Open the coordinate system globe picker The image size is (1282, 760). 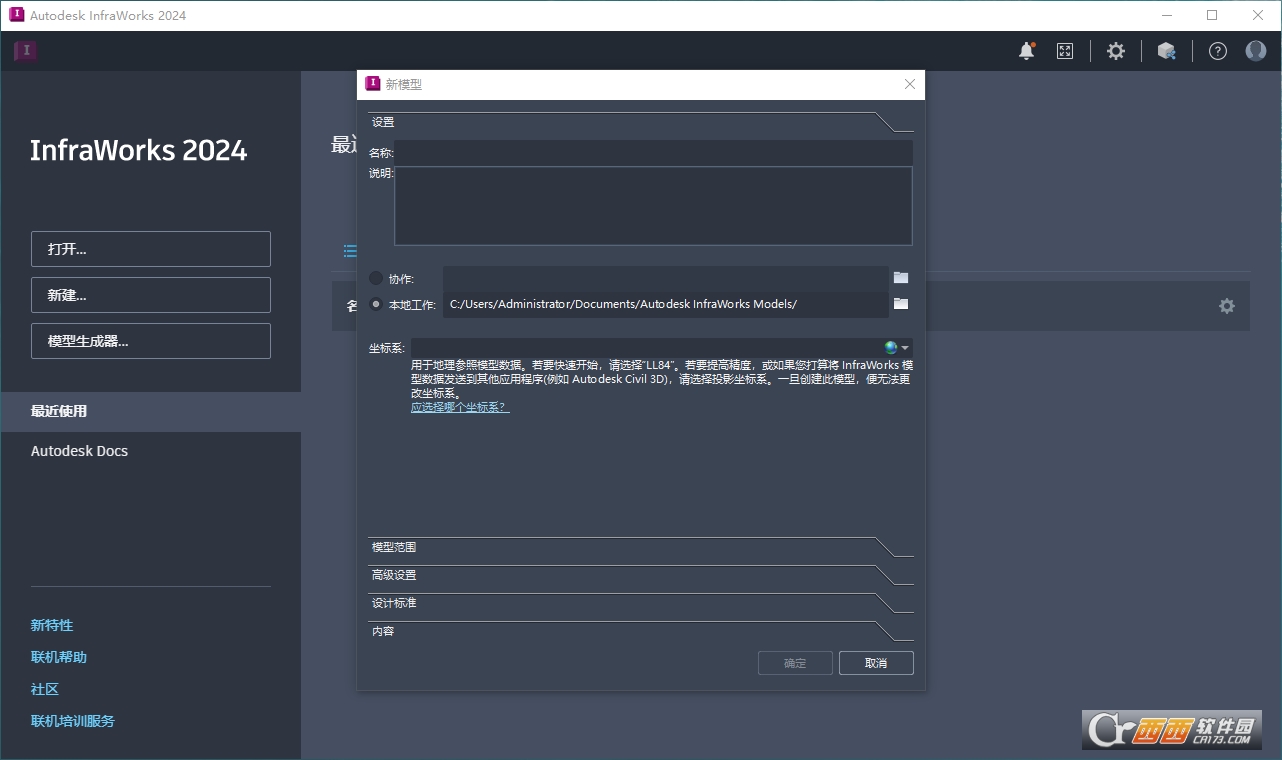896,347
